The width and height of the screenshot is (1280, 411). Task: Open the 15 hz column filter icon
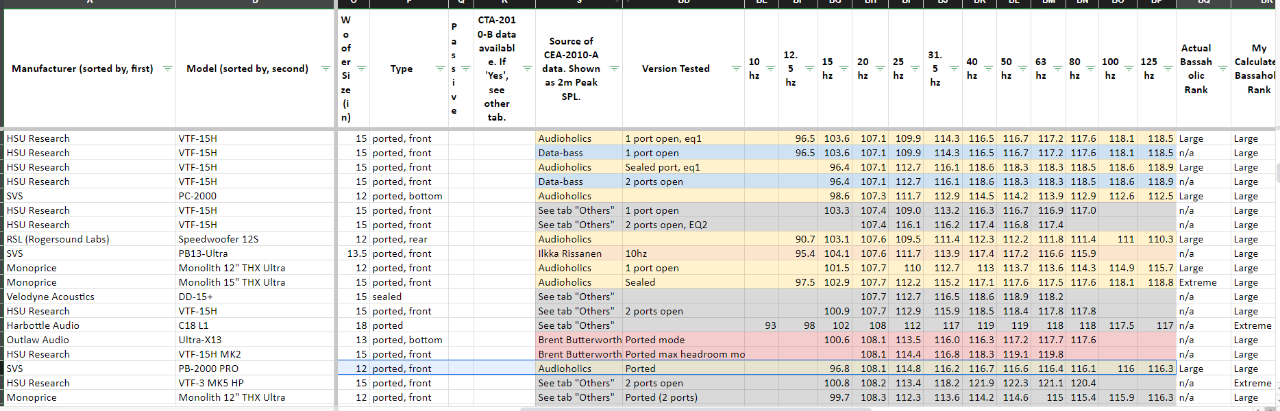coord(843,69)
